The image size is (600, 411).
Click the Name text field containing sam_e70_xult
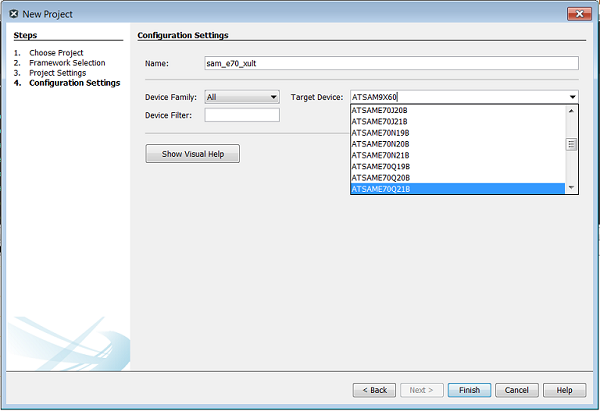[391, 63]
